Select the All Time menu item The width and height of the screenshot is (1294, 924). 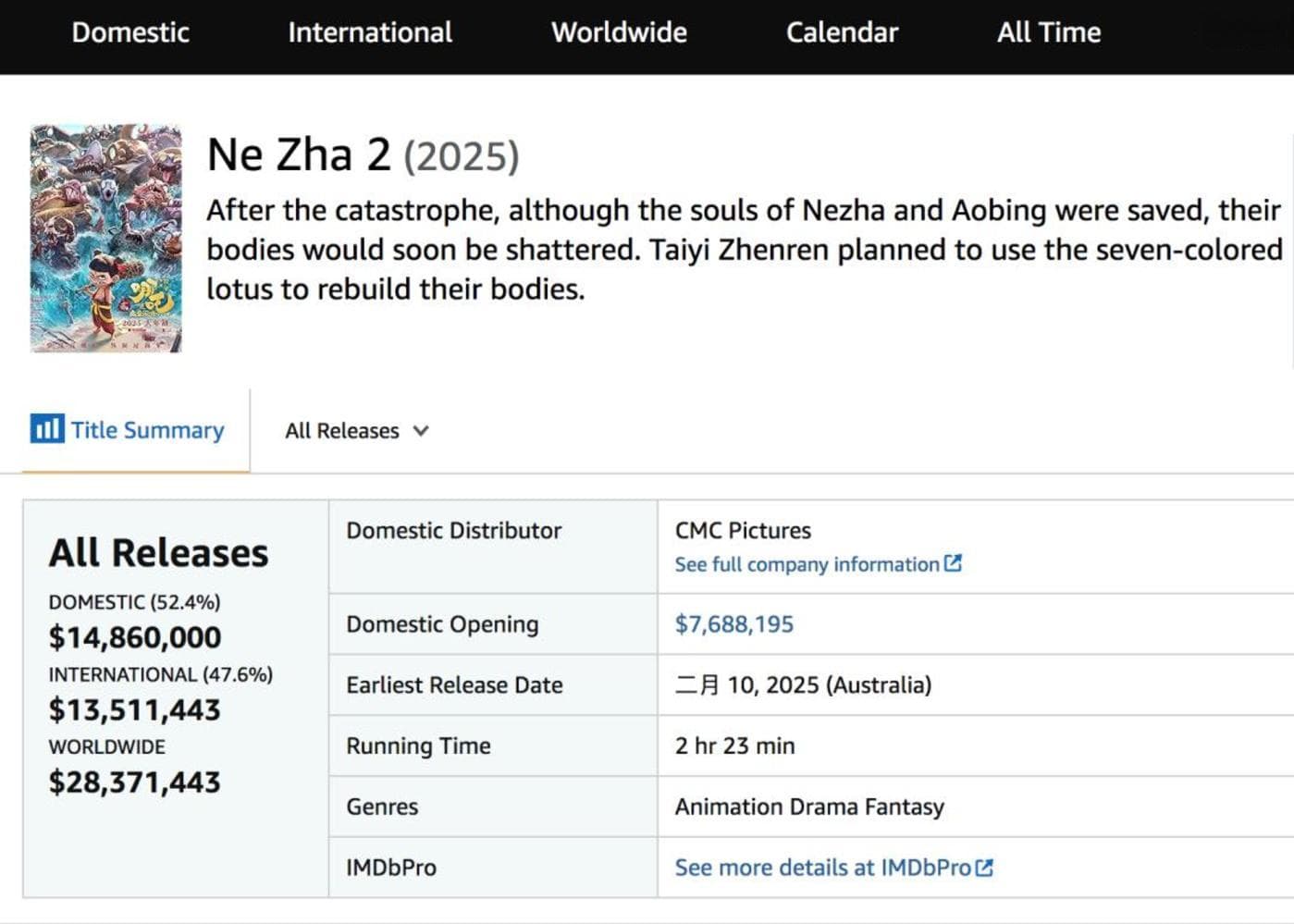click(x=1049, y=32)
